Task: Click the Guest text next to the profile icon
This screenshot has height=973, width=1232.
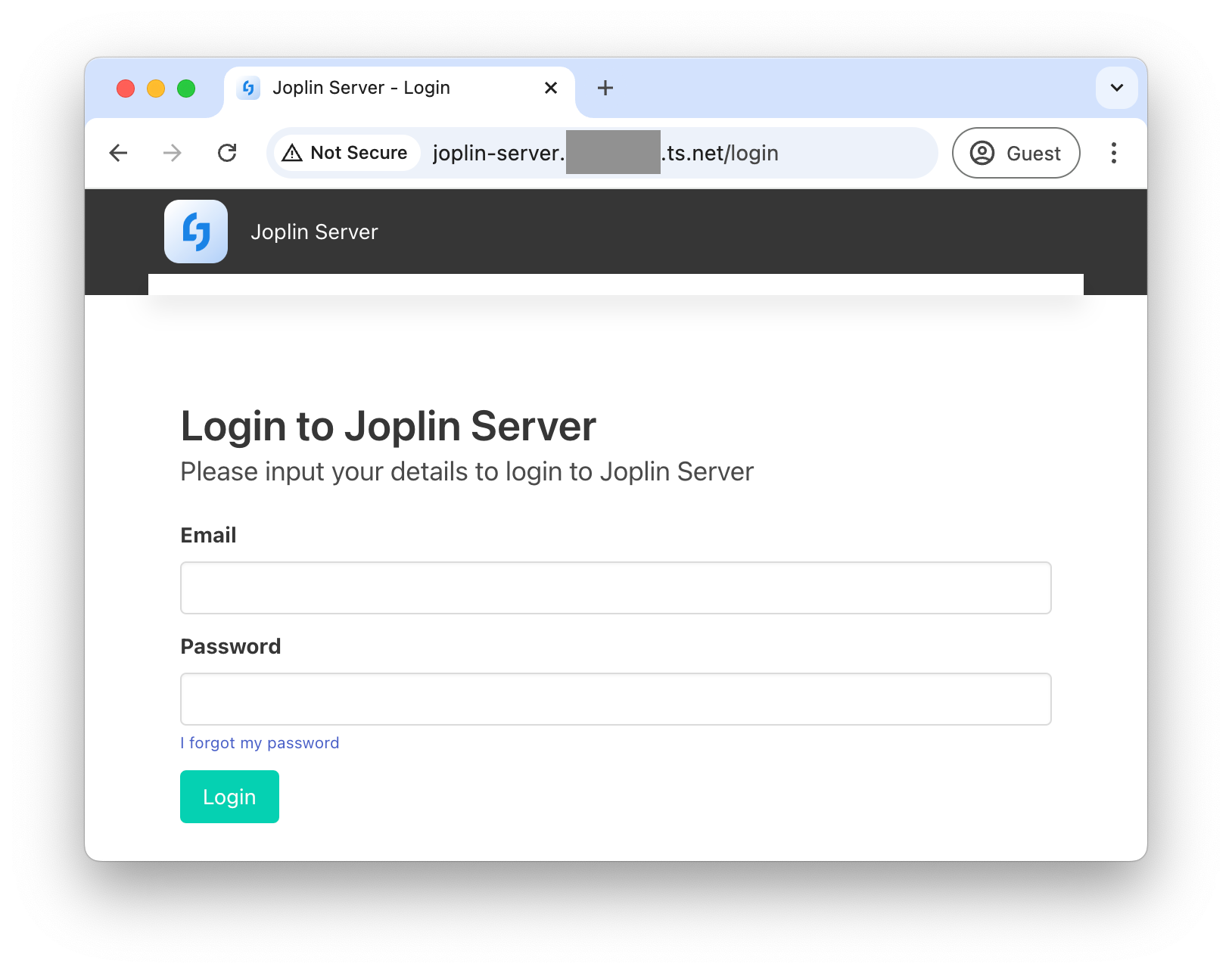Action: (x=1033, y=153)
